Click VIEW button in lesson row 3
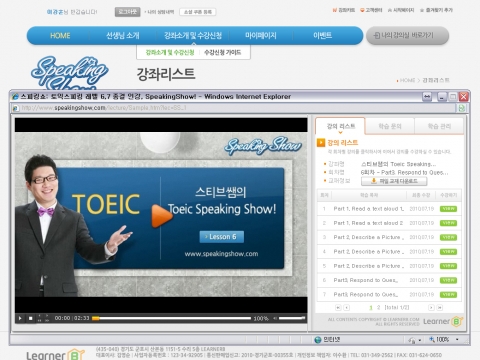 [448, 237]
